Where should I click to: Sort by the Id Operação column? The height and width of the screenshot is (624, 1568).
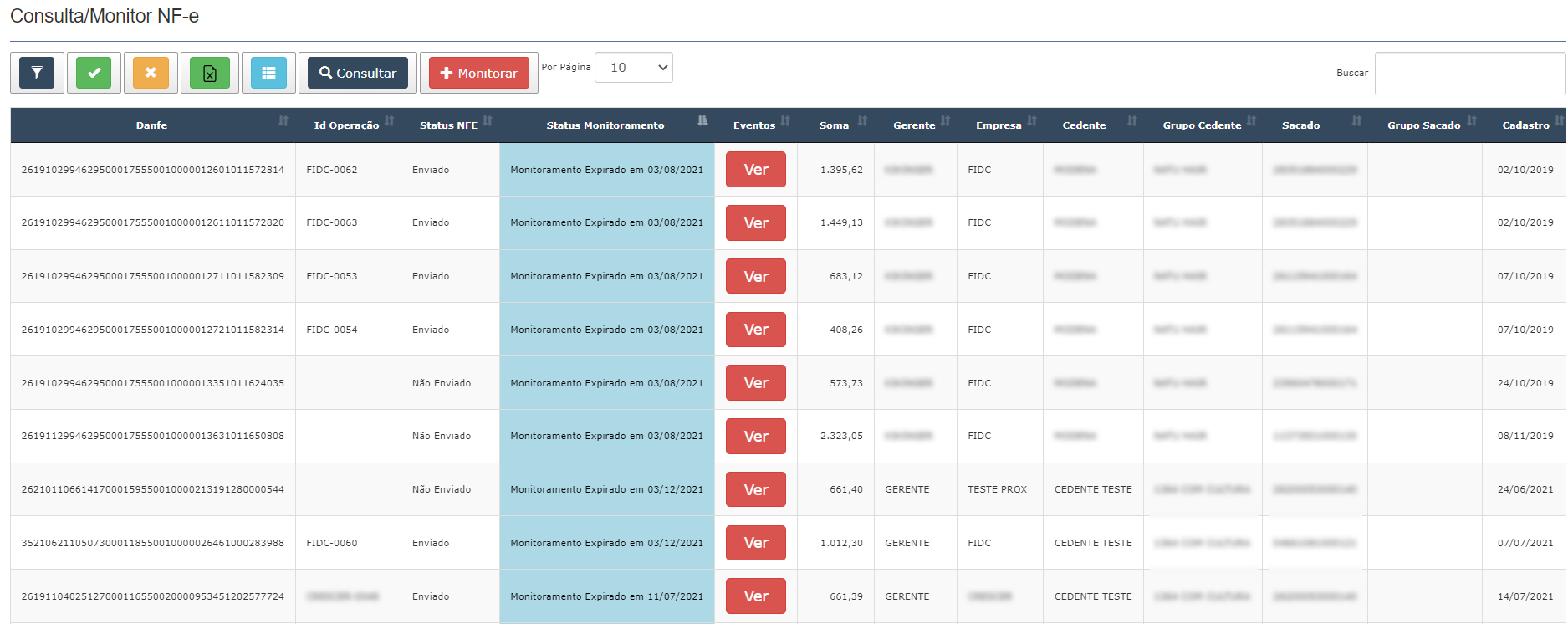[x=347, y=125]
